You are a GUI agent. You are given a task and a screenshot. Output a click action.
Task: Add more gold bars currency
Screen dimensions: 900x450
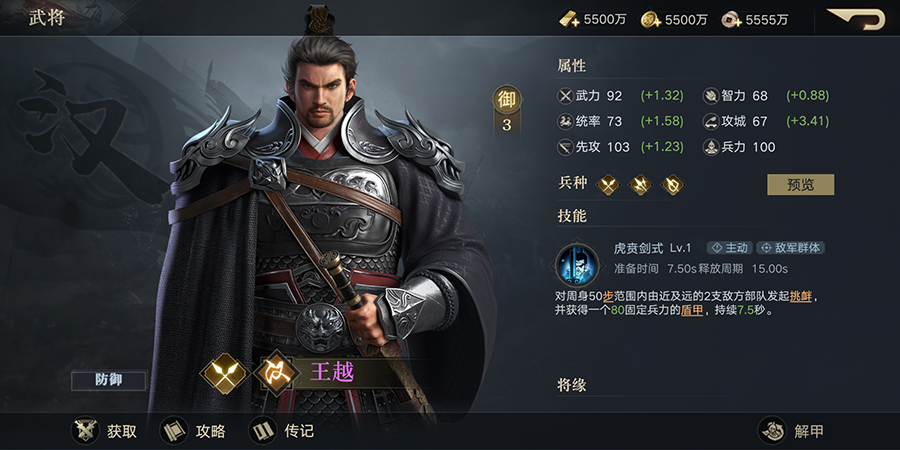pyautogui.click(x=568, y=20)
